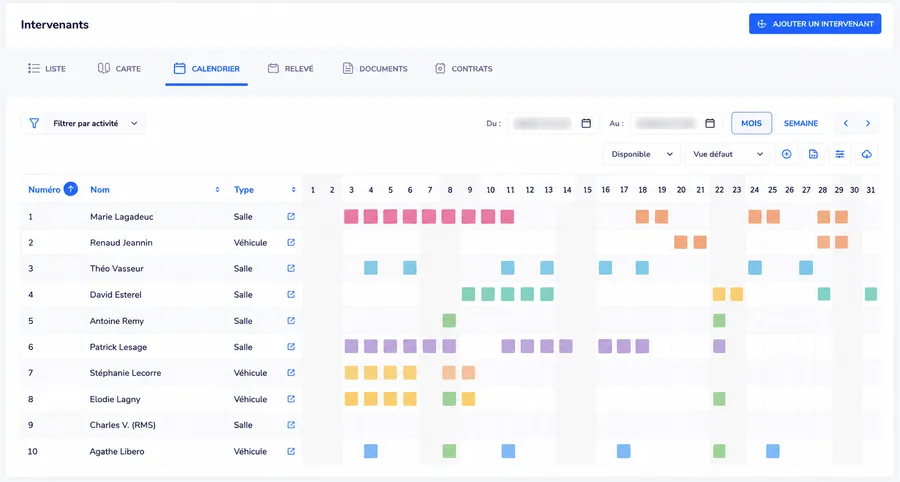
Task: Open Charles V. (RMS) external link icon
Action: tap(291, 425)
